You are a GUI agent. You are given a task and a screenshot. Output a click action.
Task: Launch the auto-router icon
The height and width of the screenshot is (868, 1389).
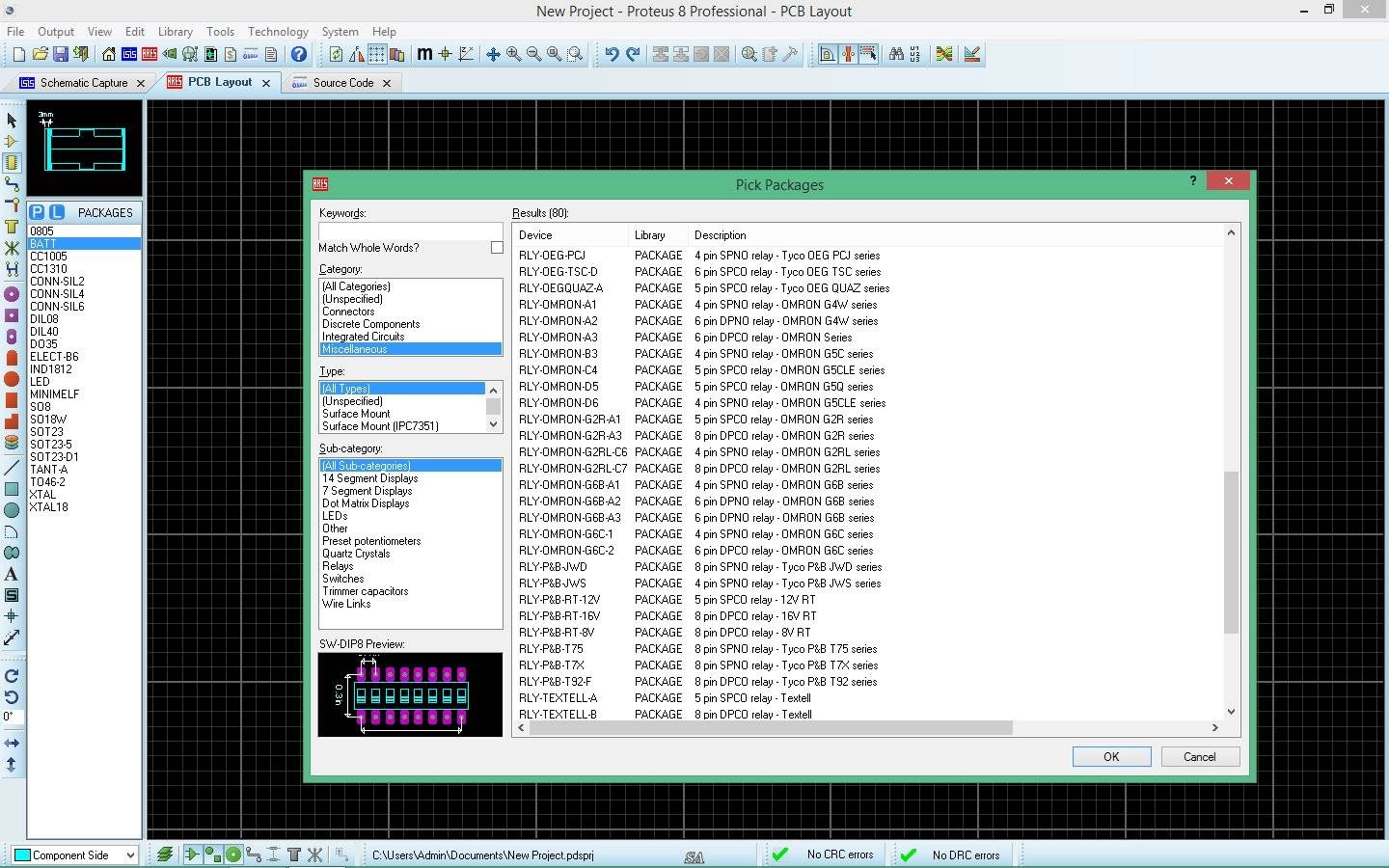(x=944, y=54)
